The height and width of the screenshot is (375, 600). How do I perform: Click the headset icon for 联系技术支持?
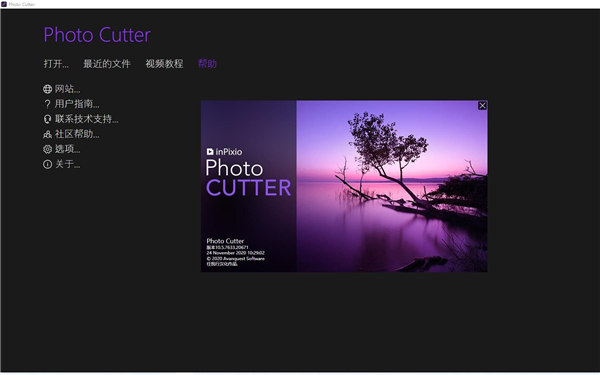47,119
